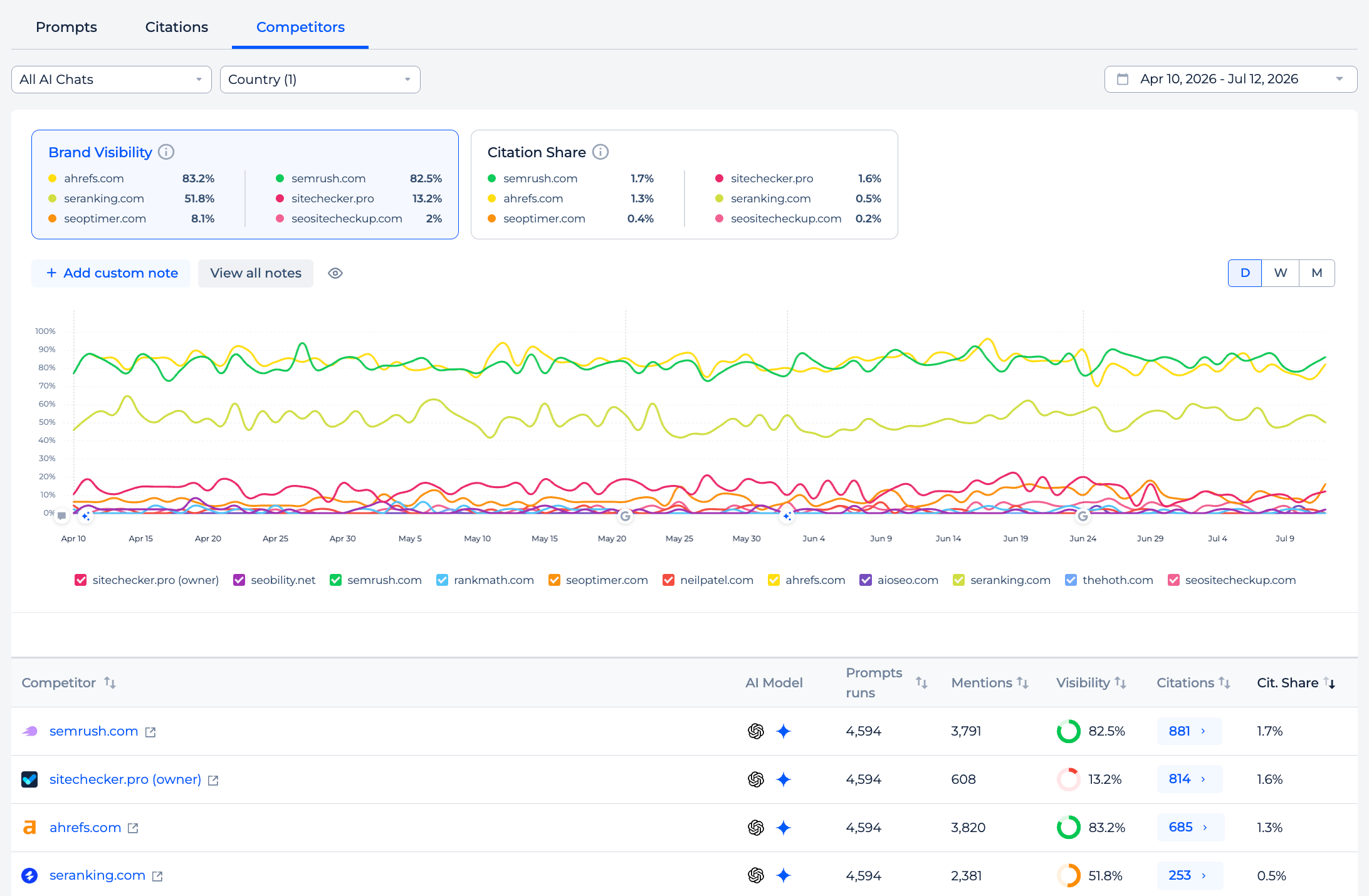Open the All AI Chats dropdown
The height and width of the screenshot is (896, 1369).
coord(112,80)
